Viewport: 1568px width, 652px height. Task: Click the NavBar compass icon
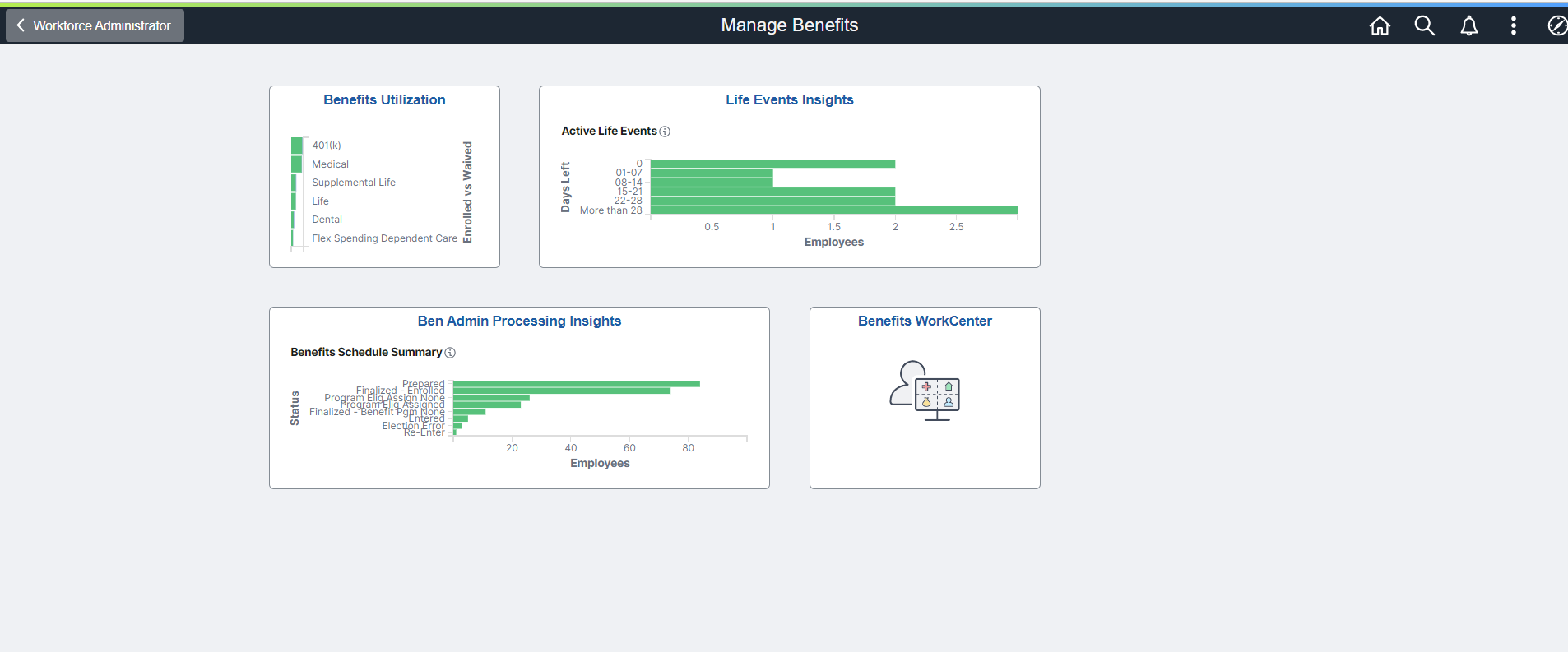pos(1556,26)
